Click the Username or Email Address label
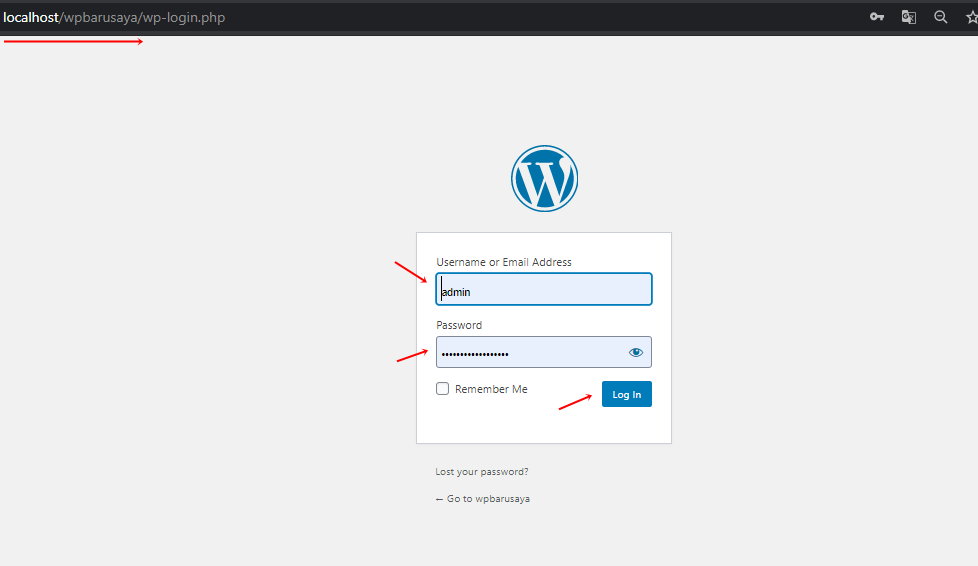This screenshot has width=978, height=566. point(504,262)
